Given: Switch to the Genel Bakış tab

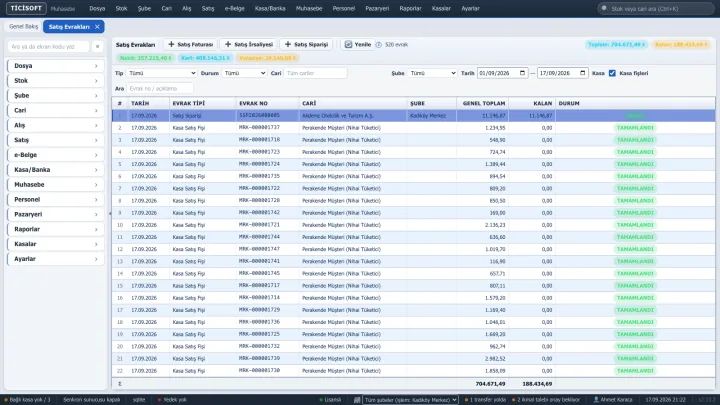Looking at the screenshot, I should coord(23,27).
